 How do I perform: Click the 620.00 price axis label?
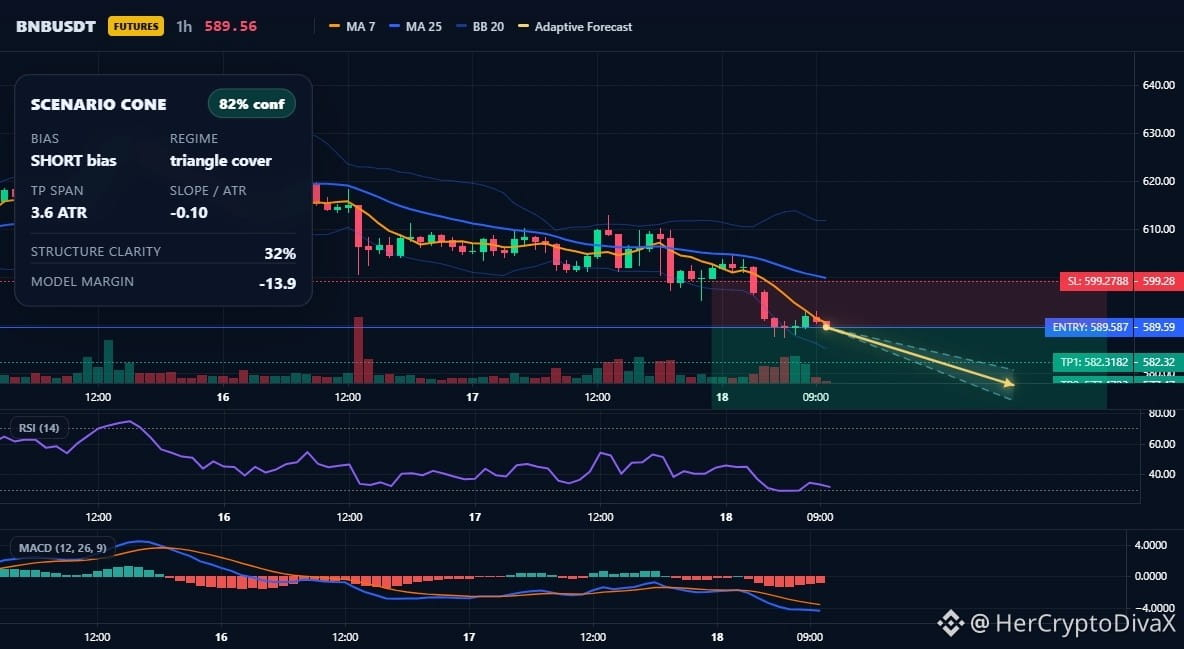[x=1159, y=181]
